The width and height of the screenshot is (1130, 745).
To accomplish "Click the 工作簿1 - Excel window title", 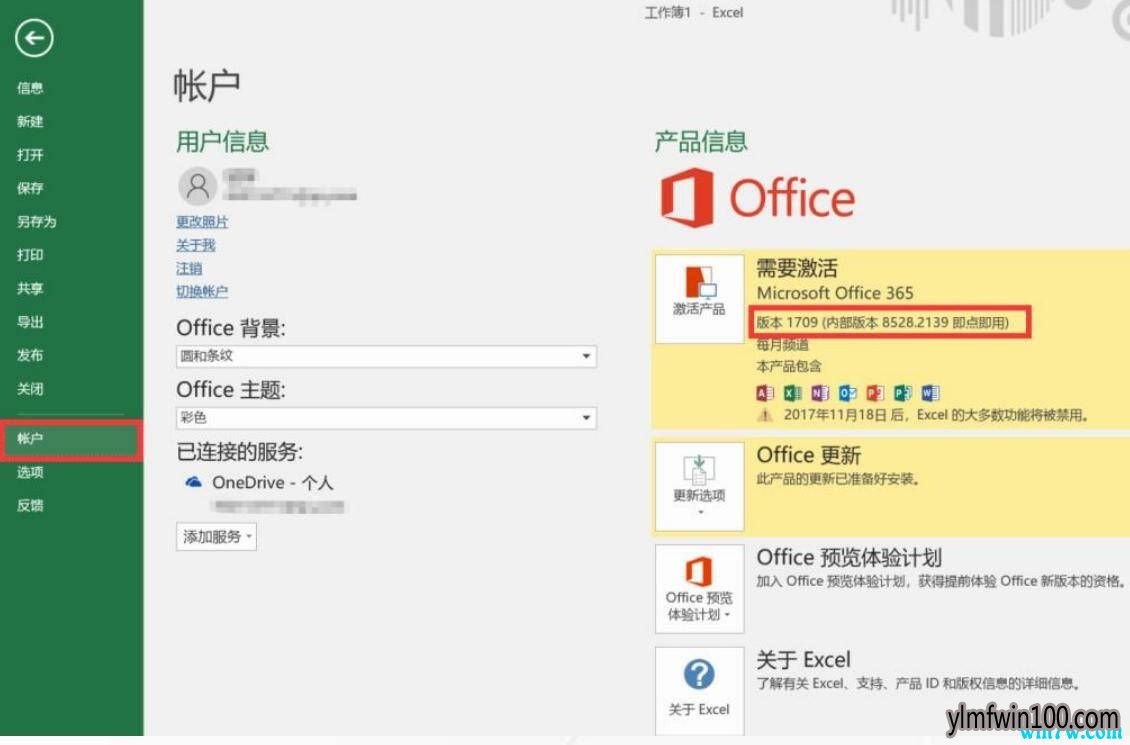I will click(x=693, y=13).
